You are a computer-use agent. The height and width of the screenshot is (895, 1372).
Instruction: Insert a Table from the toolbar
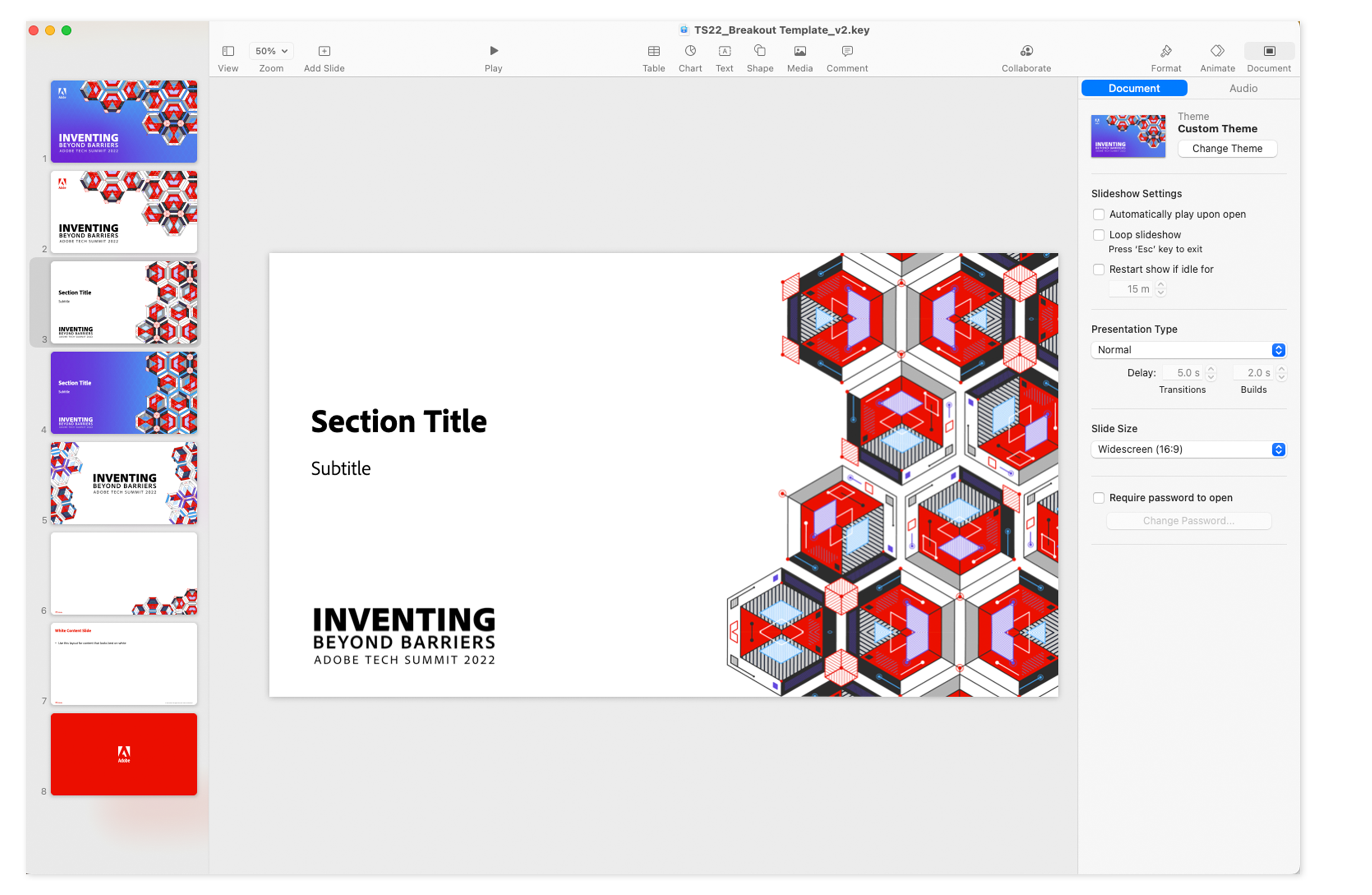[653, 51]
